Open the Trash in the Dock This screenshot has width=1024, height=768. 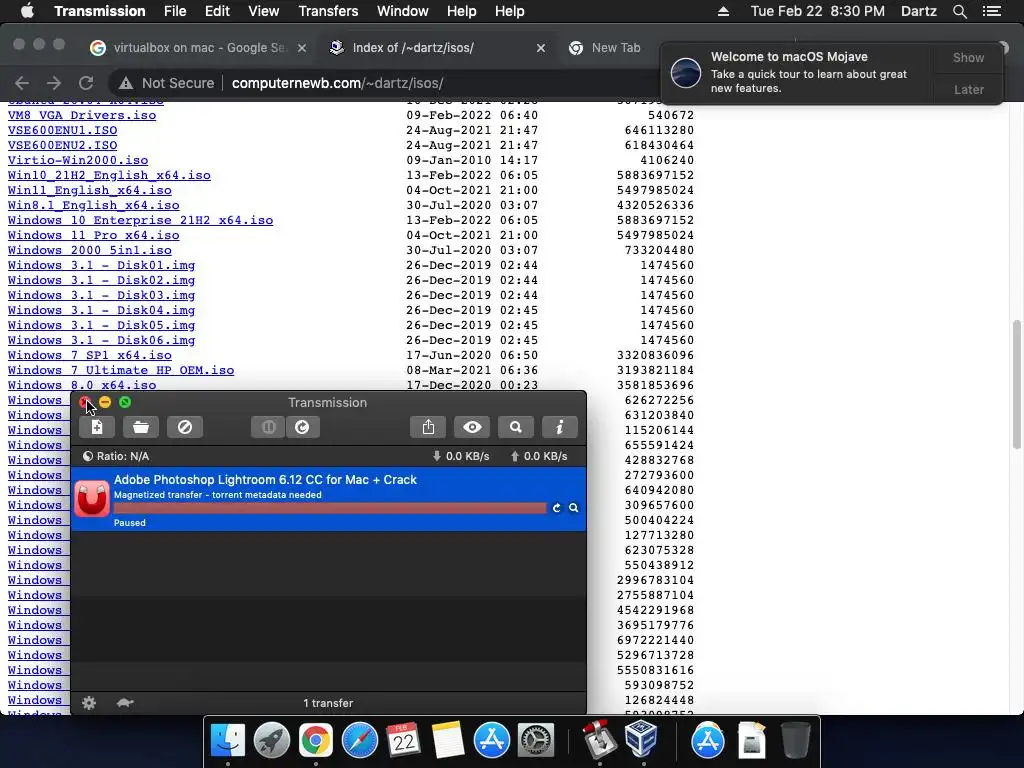click(x=795, y=741)
